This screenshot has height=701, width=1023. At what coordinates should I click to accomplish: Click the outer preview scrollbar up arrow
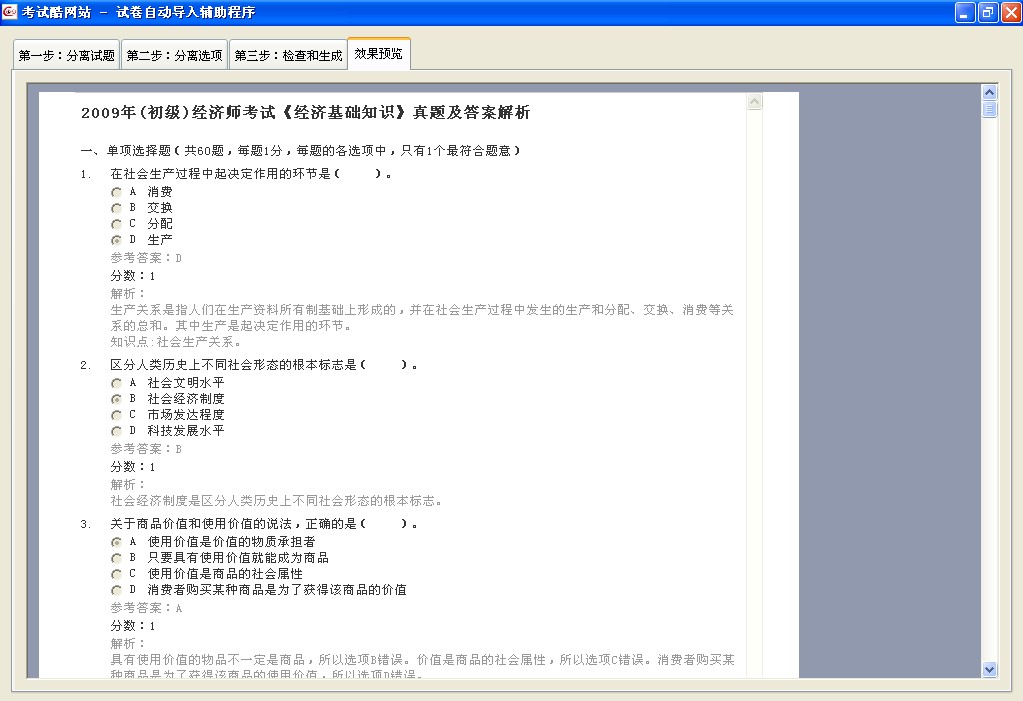pyautogui.click(x=990, y=91)
